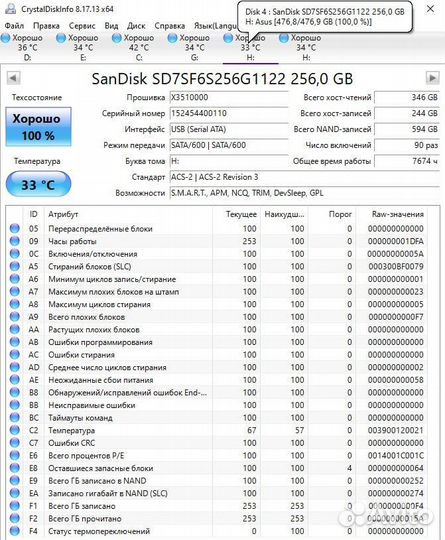Viewport: 445px width, 540px height.
Task: Select the Записано гигабайт в NAND (SLC) row
Action: 217,494
